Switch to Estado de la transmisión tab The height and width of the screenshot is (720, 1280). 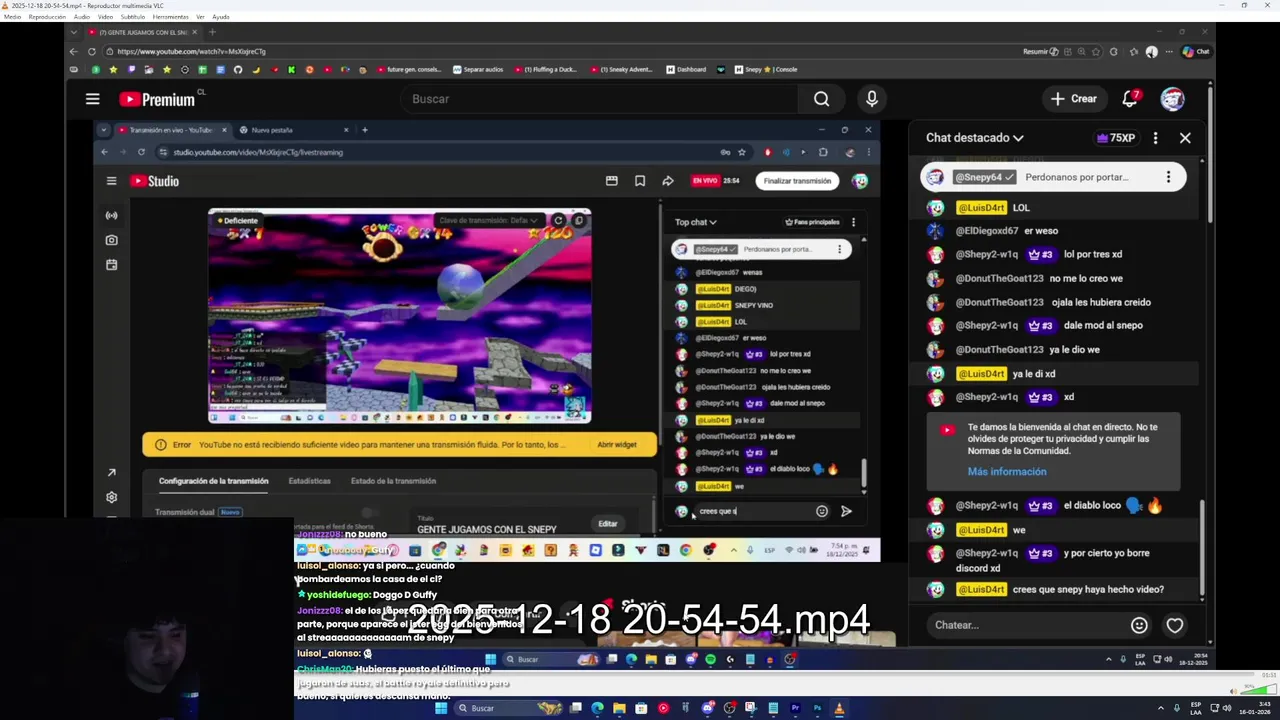coord(393,481)
